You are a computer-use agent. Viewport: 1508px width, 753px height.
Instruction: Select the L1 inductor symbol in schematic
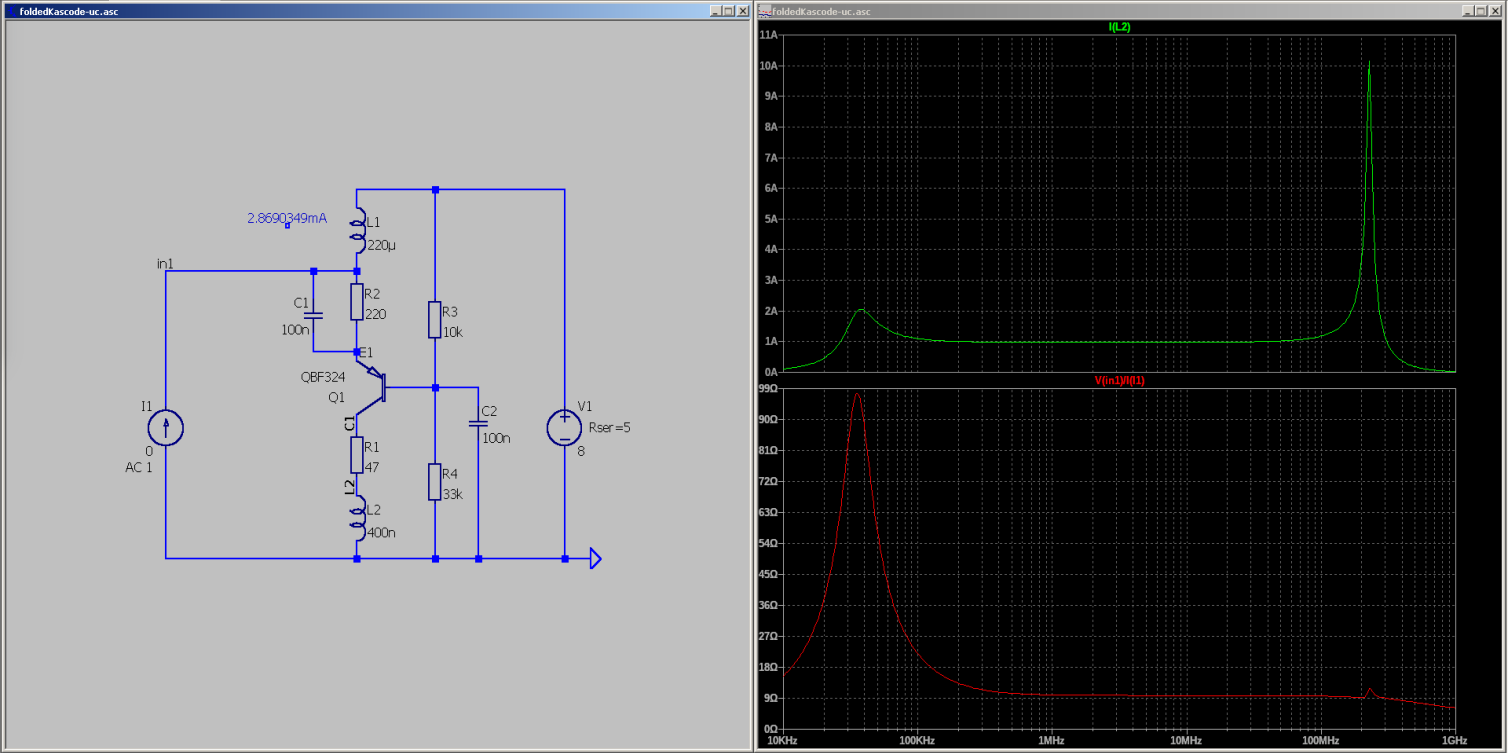click(357, 229)
